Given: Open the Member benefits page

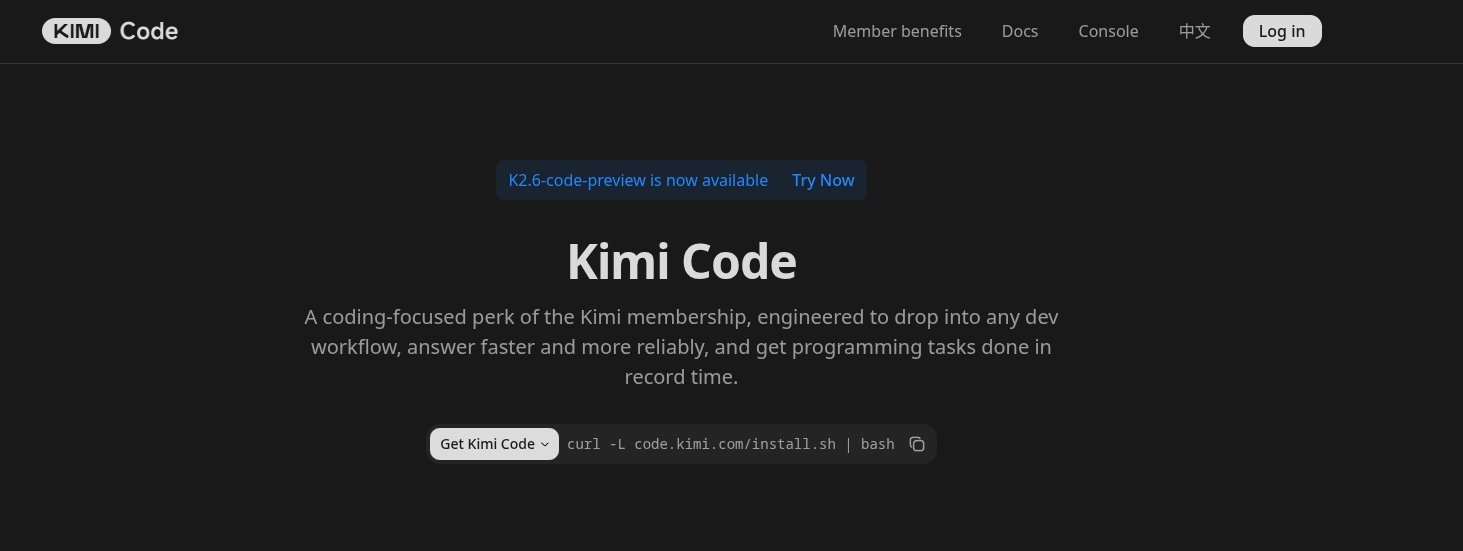Looking at the screenshot, I should (x=897, y=31).
